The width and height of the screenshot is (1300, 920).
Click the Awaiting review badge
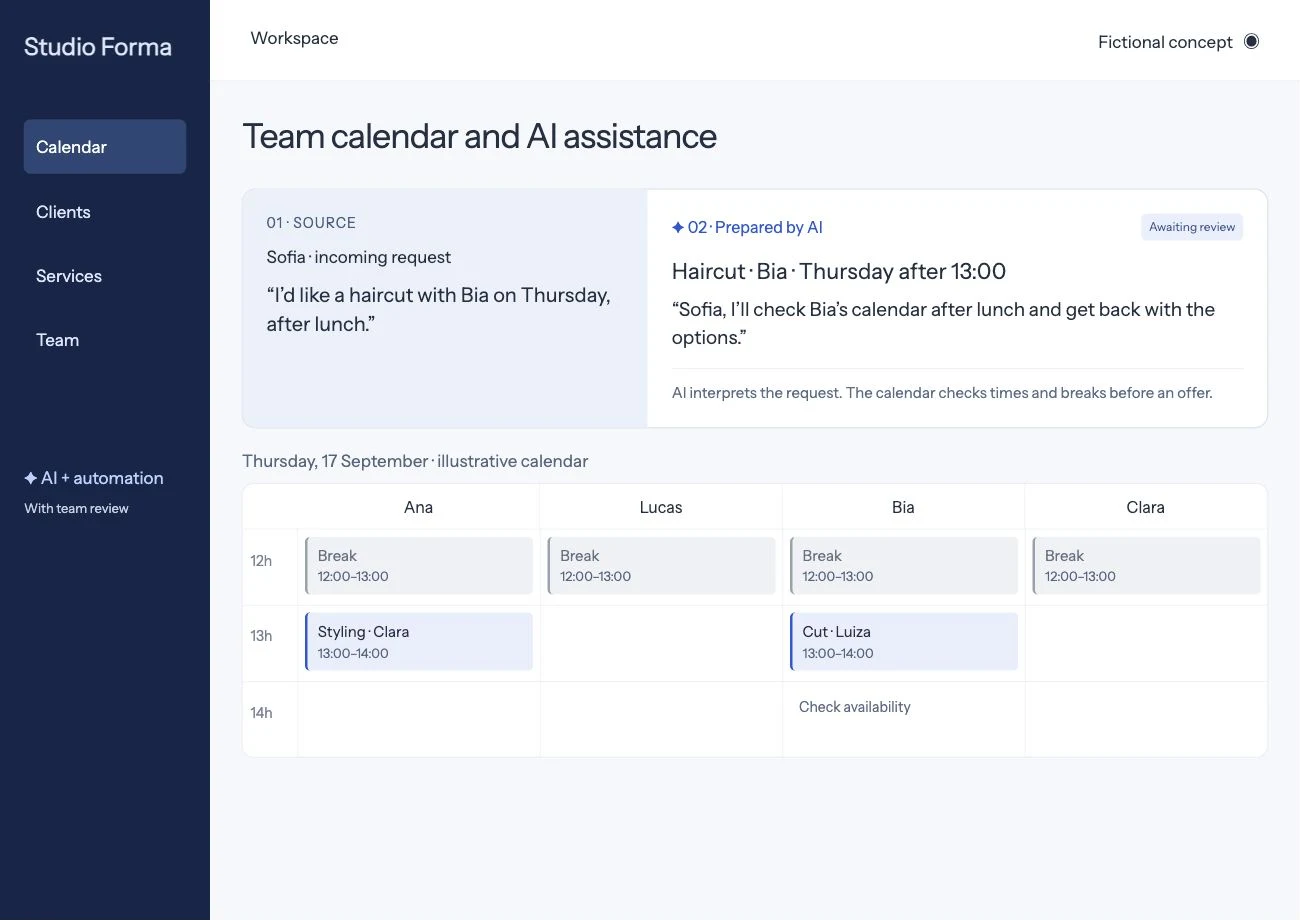(1192, 227)
